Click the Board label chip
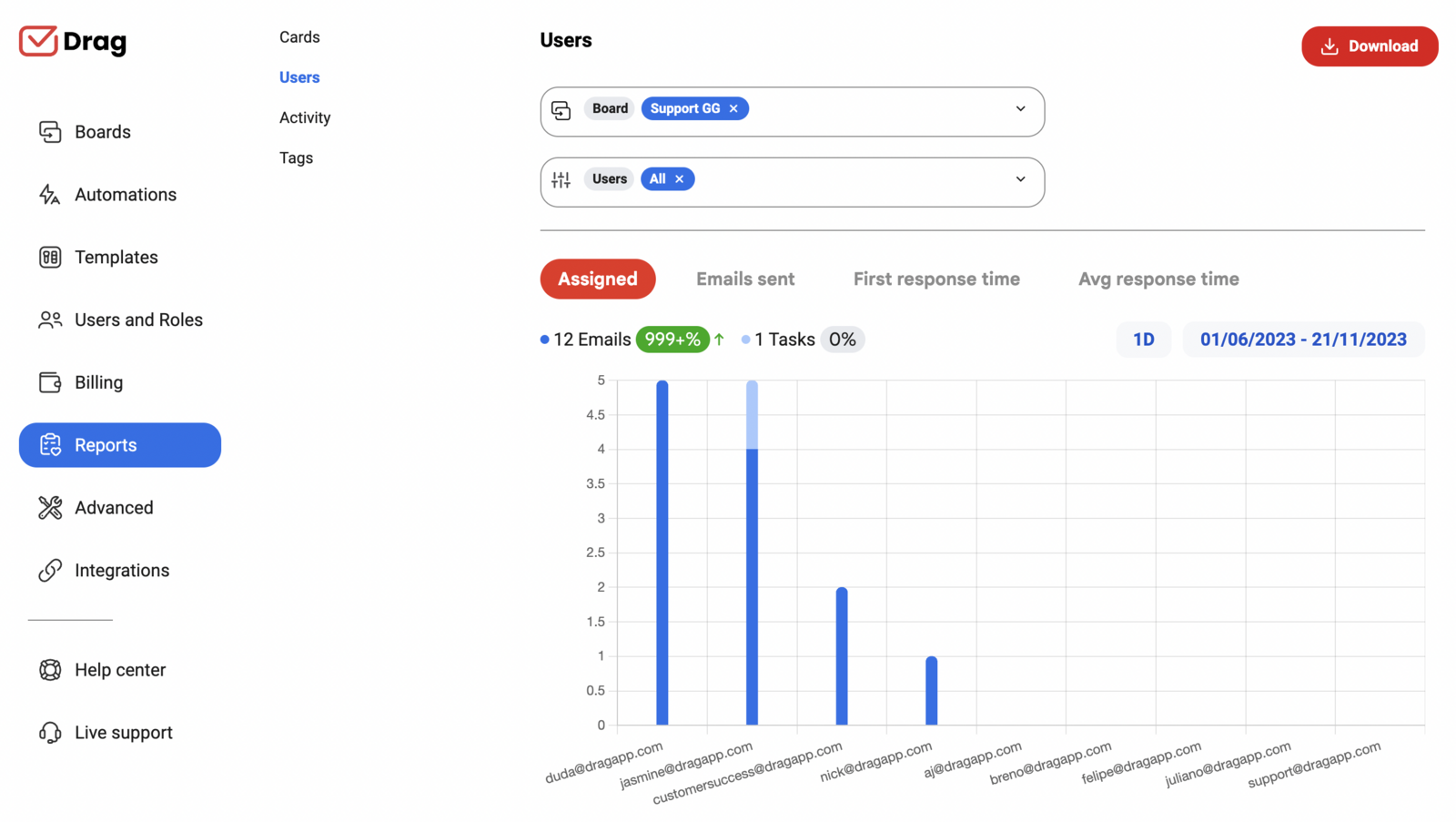The image size is (1456, 822). click(610, 108)
